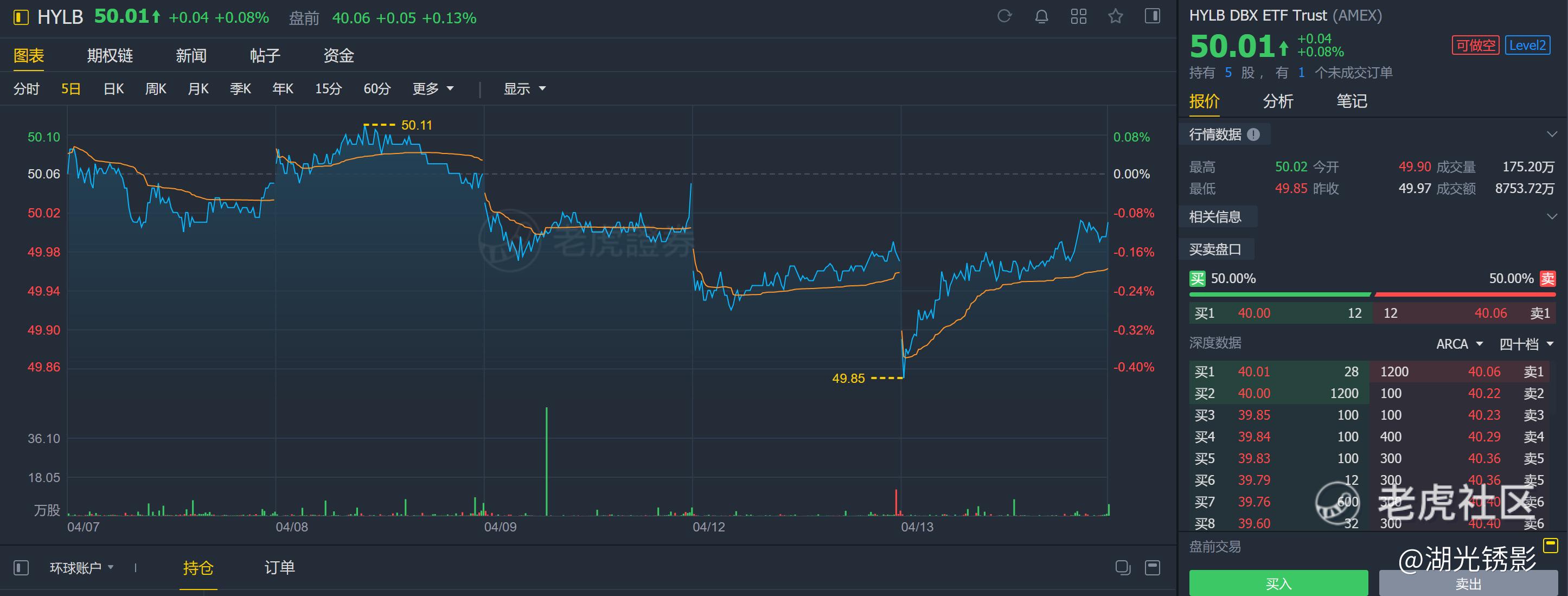
Task: Select 日K chart period
Action: click(x=113, y=89)
